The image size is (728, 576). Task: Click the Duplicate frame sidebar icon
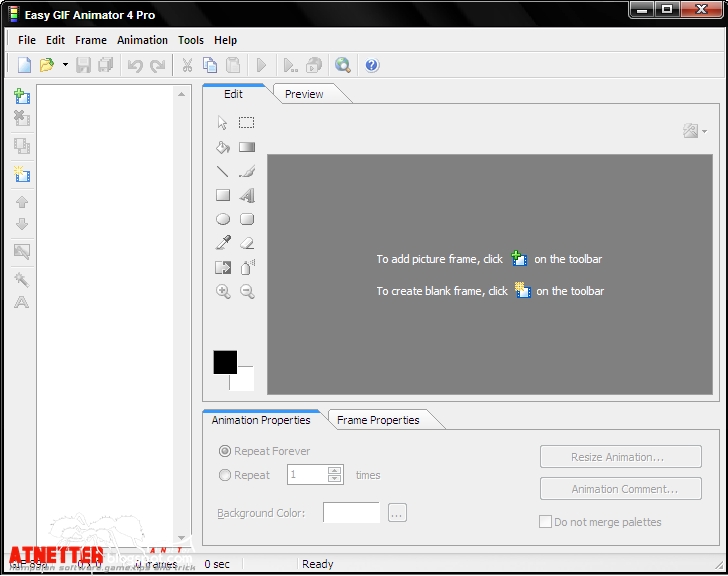(x=22, y=146)
